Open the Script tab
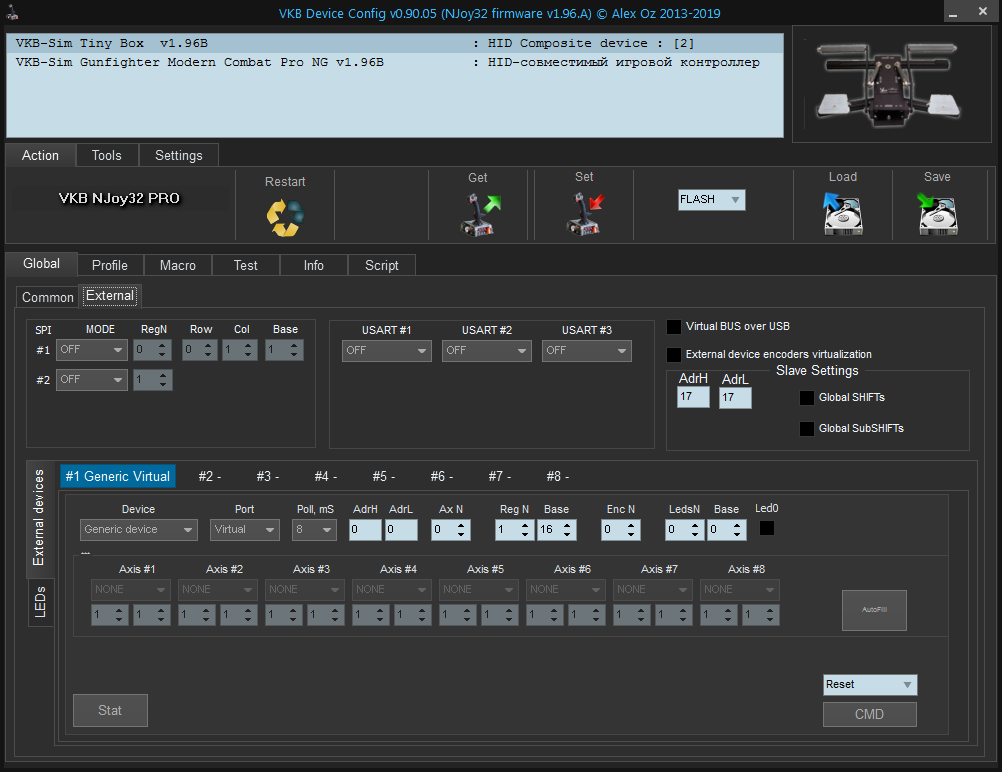 point(382,265)
